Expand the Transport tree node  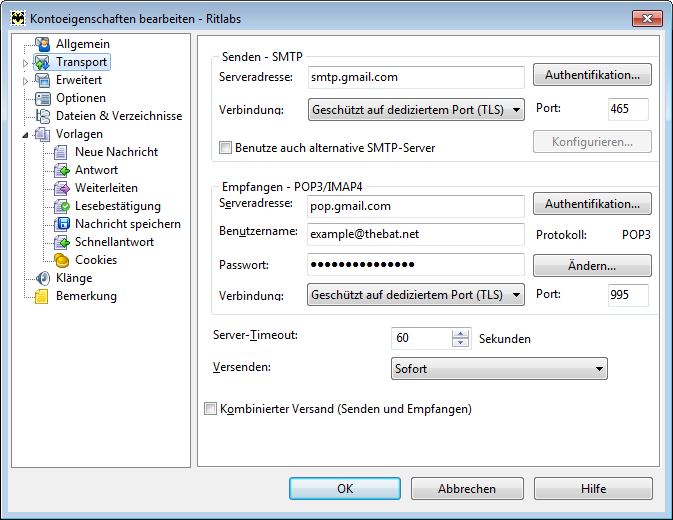pyautogui.click(x=25, y=63)
